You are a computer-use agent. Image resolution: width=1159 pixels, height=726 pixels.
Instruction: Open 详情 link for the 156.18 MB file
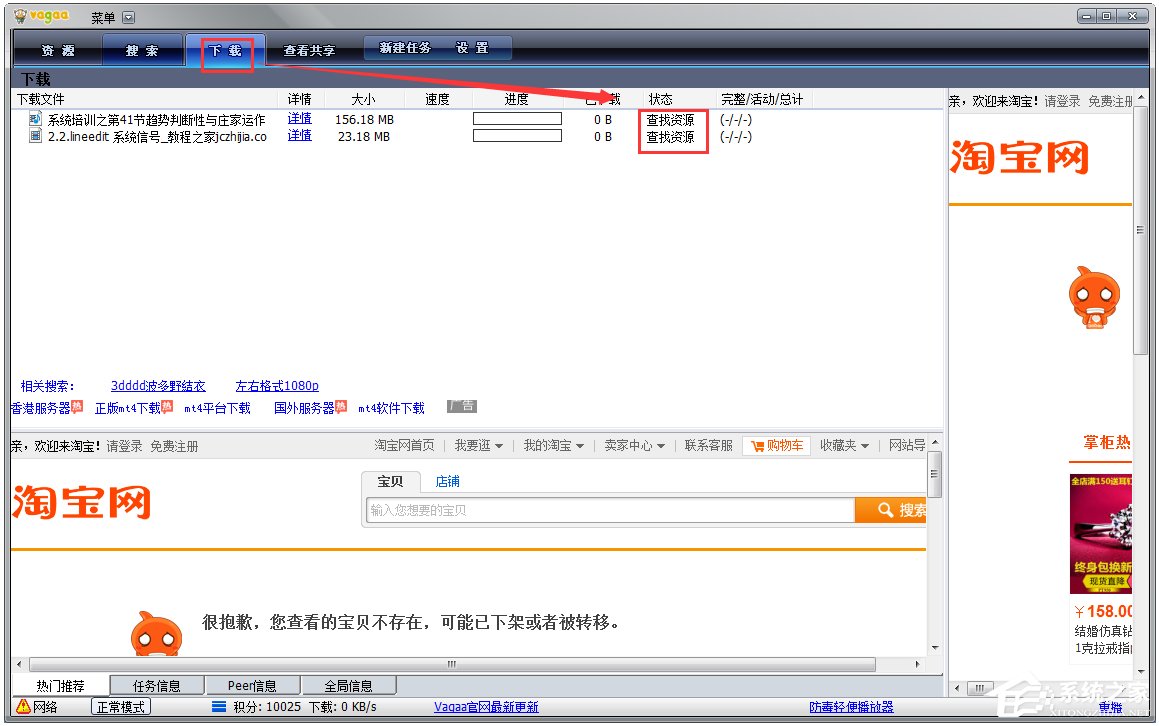tap(299, 119)
